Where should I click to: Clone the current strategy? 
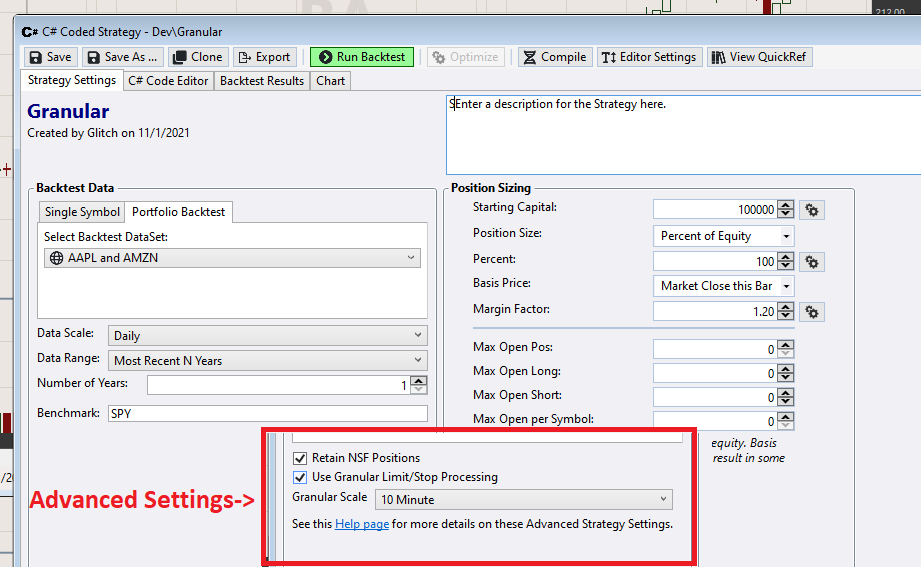pyautogui.click(x=197, y=57)
